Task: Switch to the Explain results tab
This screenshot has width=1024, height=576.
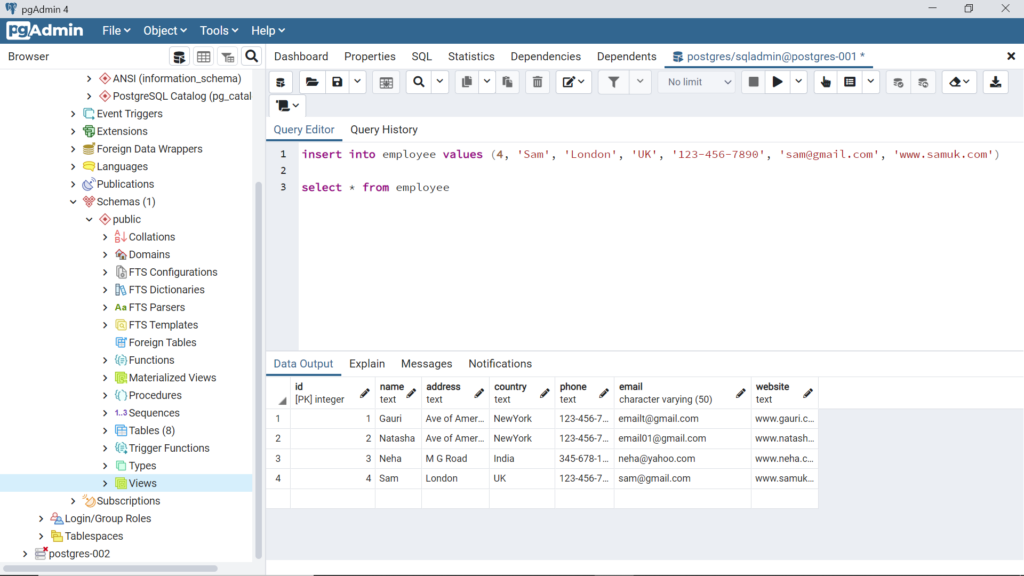Action: click(367, 364)
